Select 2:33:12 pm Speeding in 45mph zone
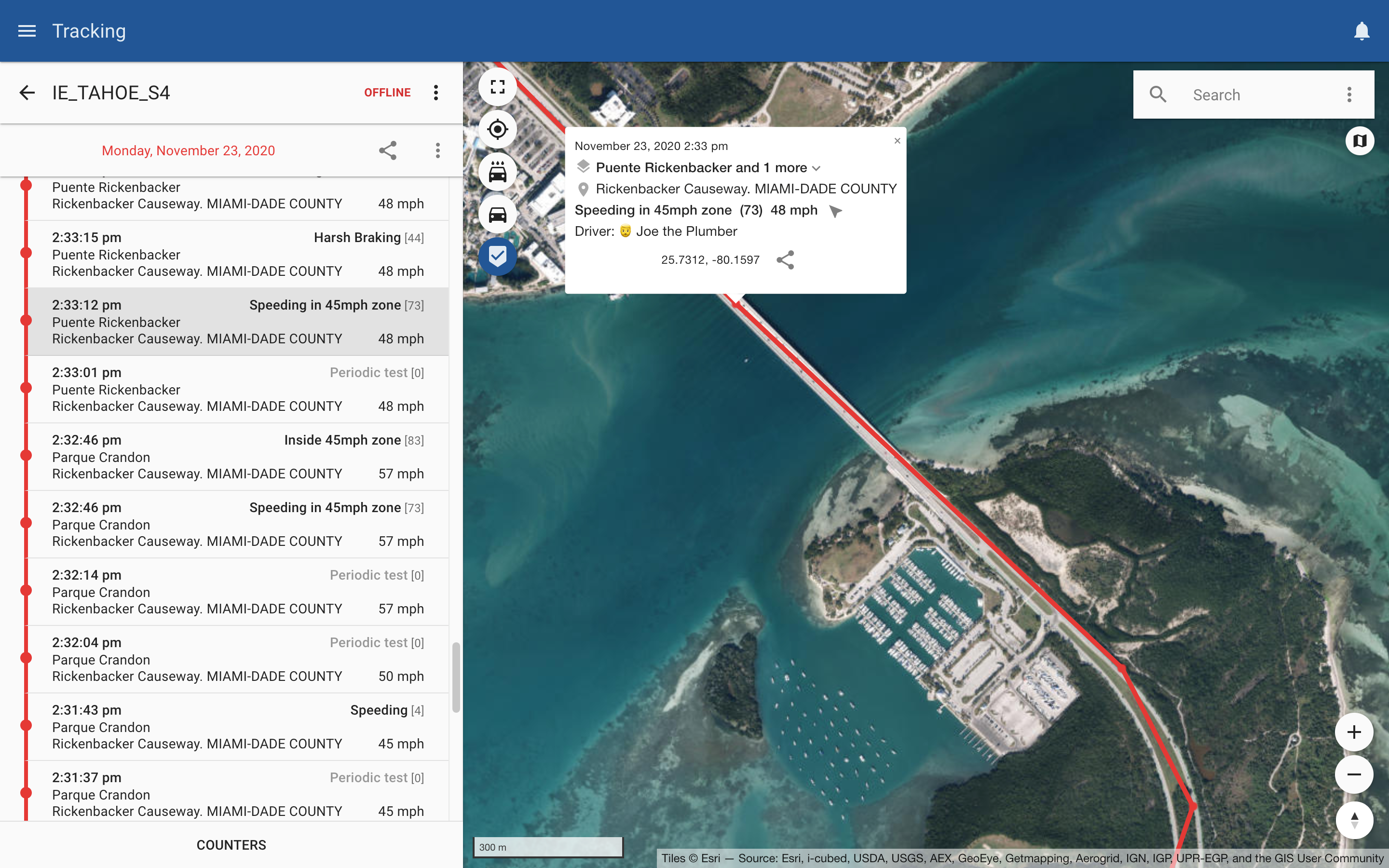This screenshot has width=1389, height=868. (x=238, y=322)
